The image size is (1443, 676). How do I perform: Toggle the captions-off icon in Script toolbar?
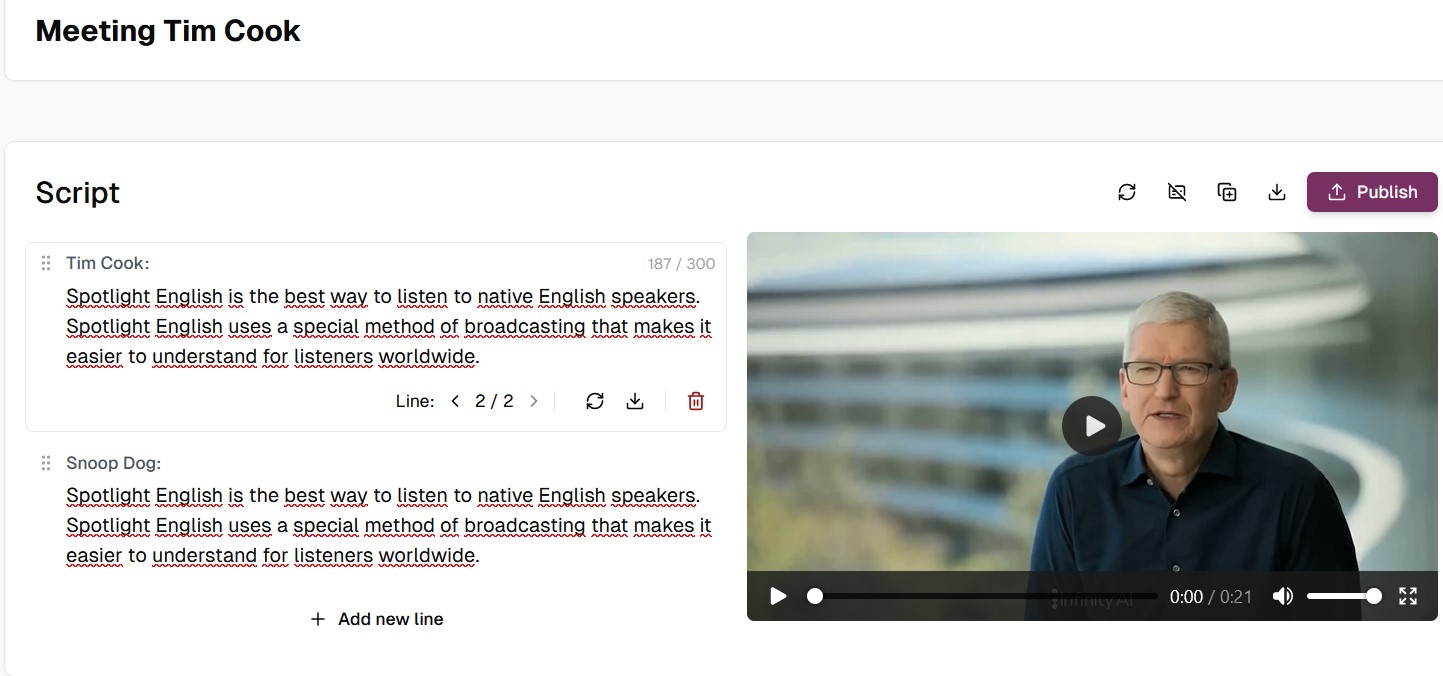[x=1177, y=192]
